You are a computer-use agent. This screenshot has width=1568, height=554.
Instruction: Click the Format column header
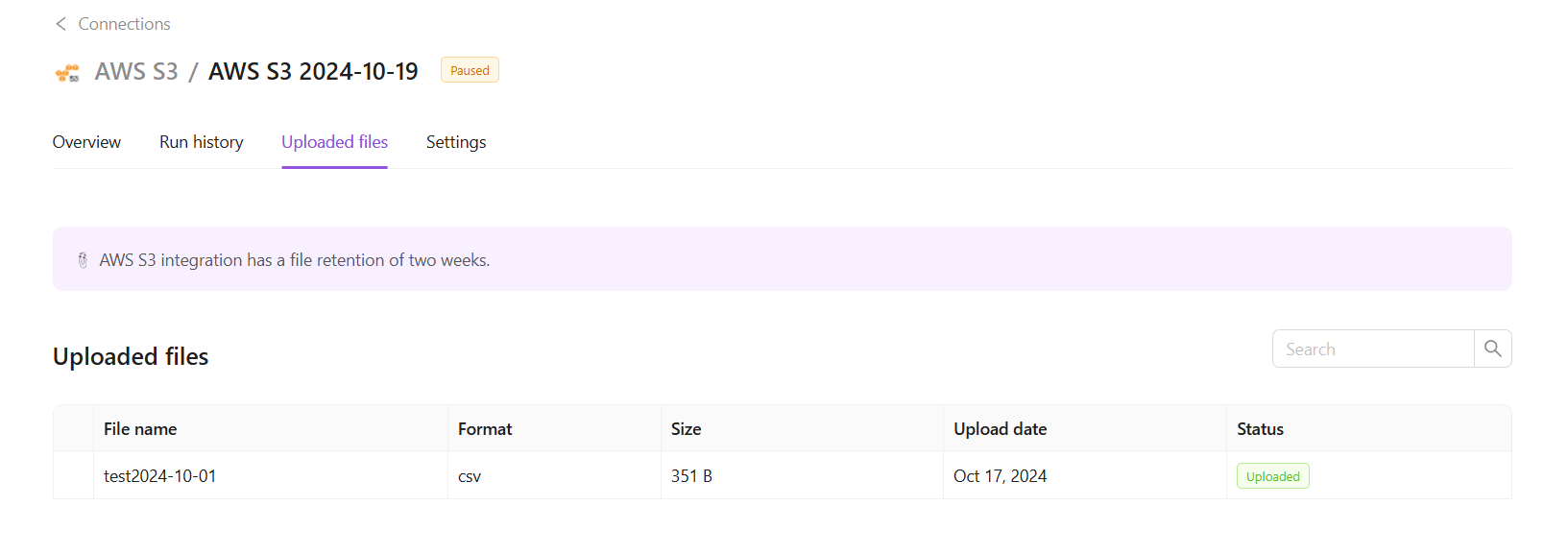click(485, 429)
